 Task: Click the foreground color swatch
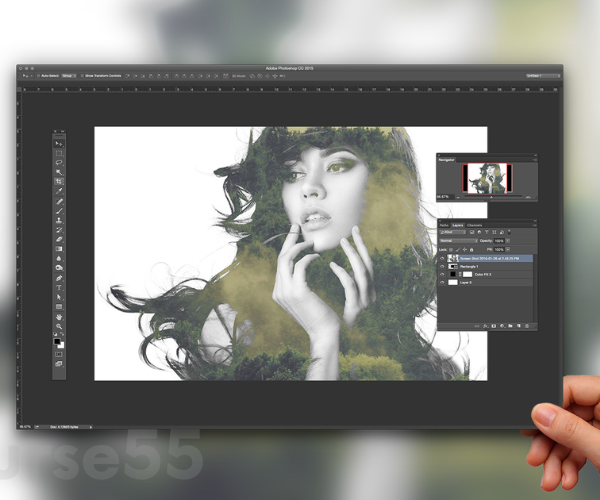57,341
